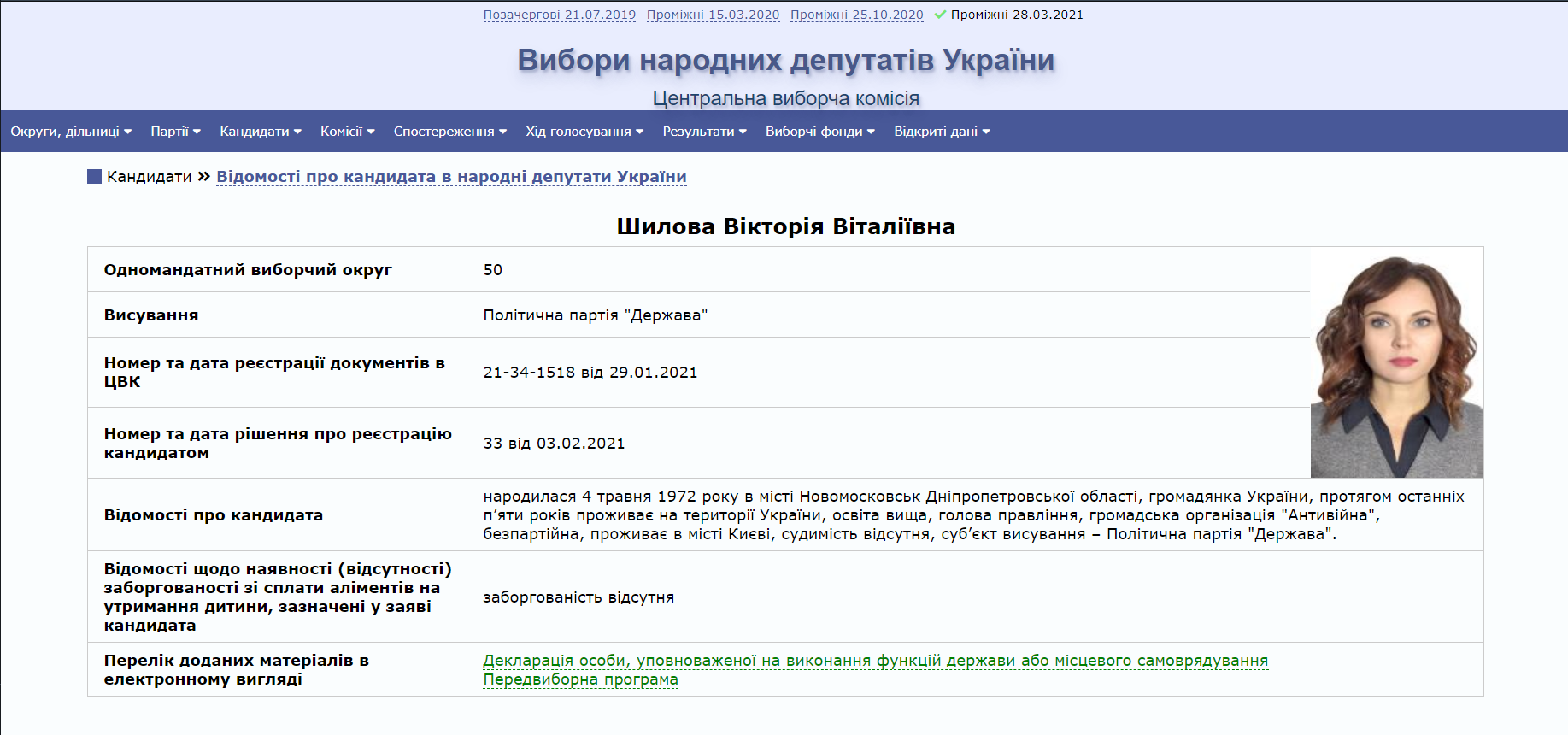Screen dimensions: 1568x735
Task: Open the Проміжні 15.03.2020 election link
Action: 714,15
